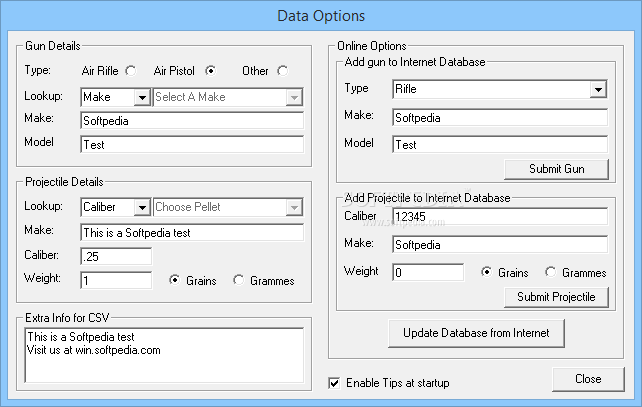Open the online gun Type Rifle dropdown
The image size is (642, 407).
pyautogui.click(x=598, y=90)
